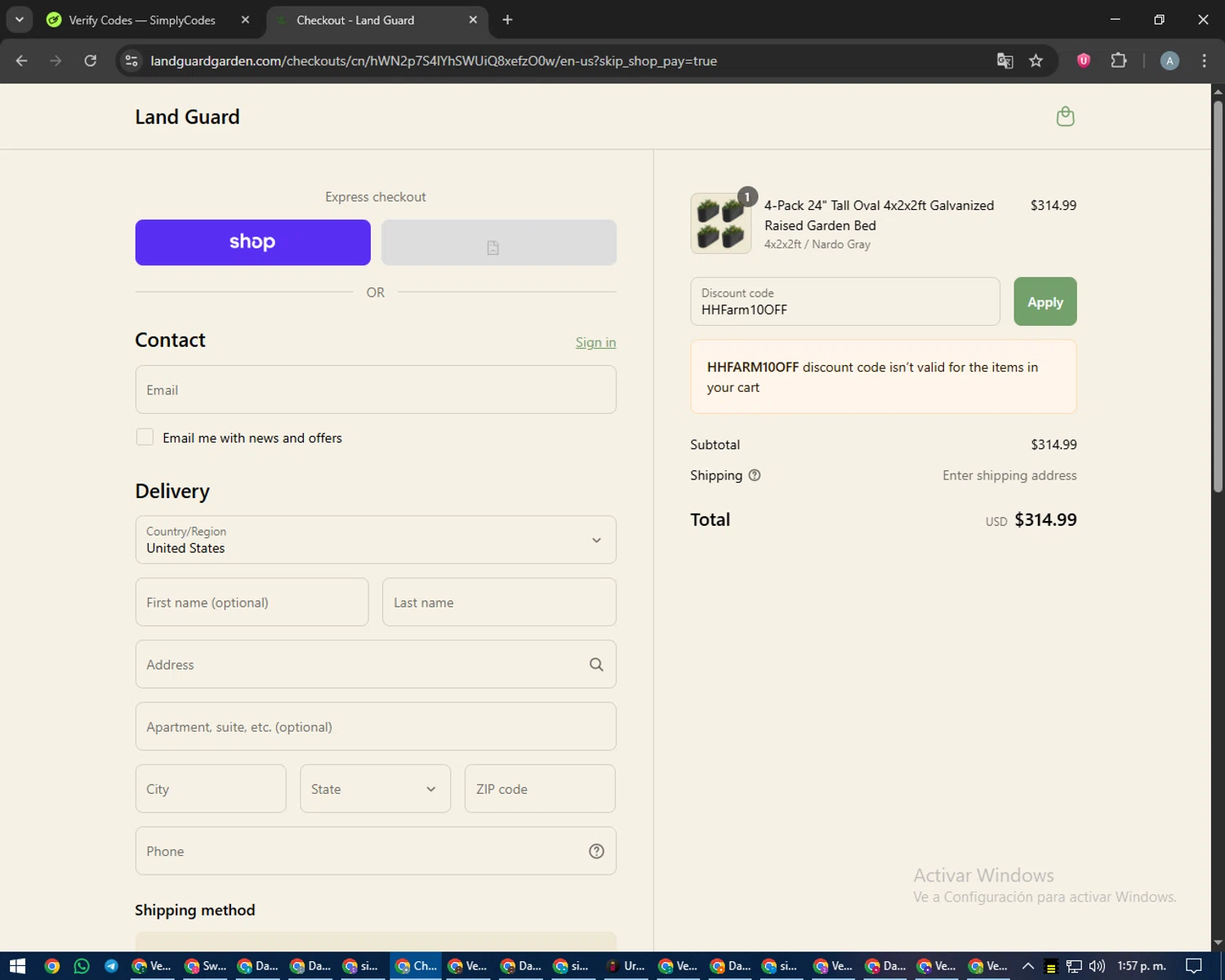Open the State dropdown
Viewport: 1225px width, 980px height.
click(375, 789)
